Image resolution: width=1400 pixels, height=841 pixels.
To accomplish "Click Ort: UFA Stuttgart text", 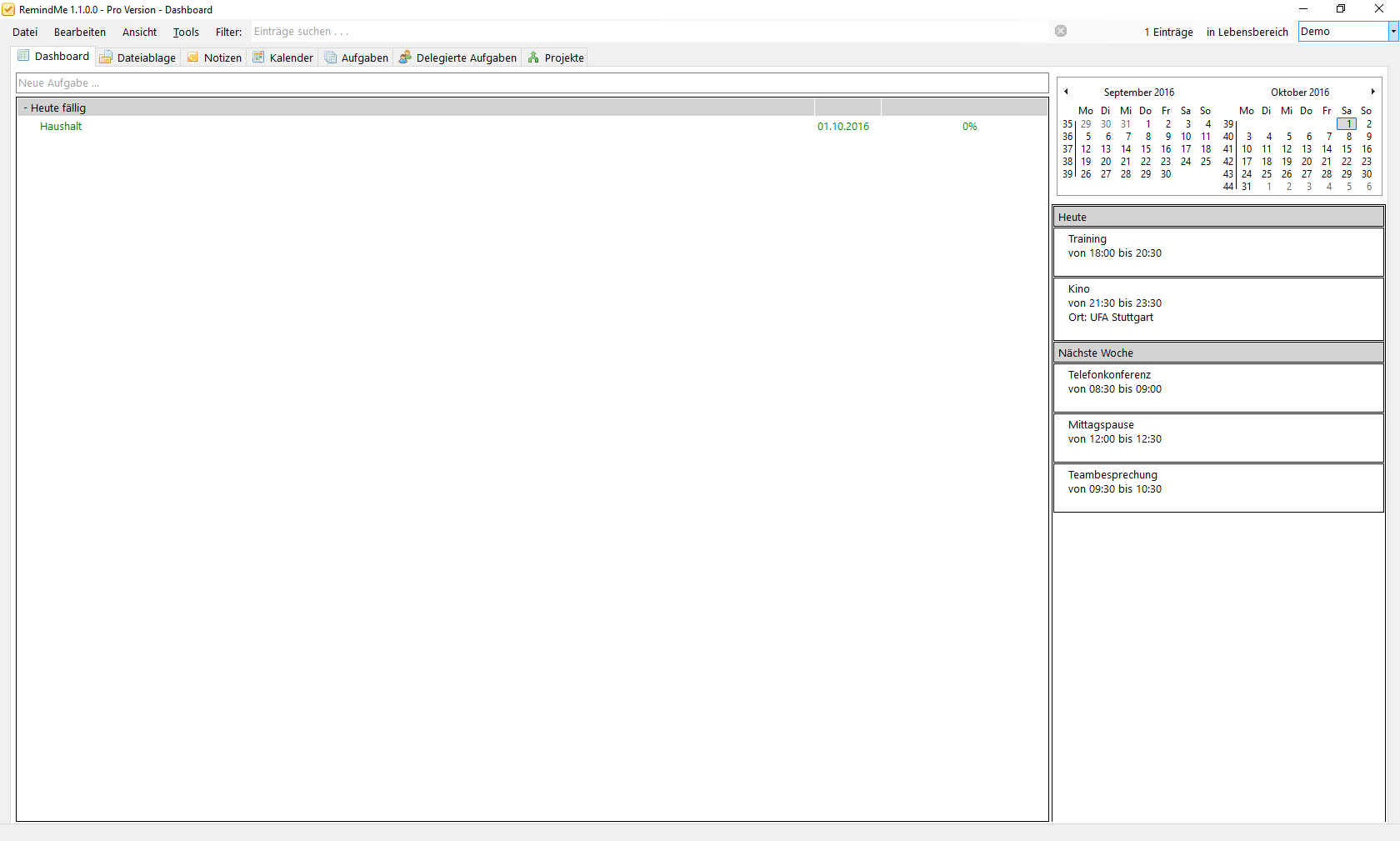I will tap(1111, 318).
